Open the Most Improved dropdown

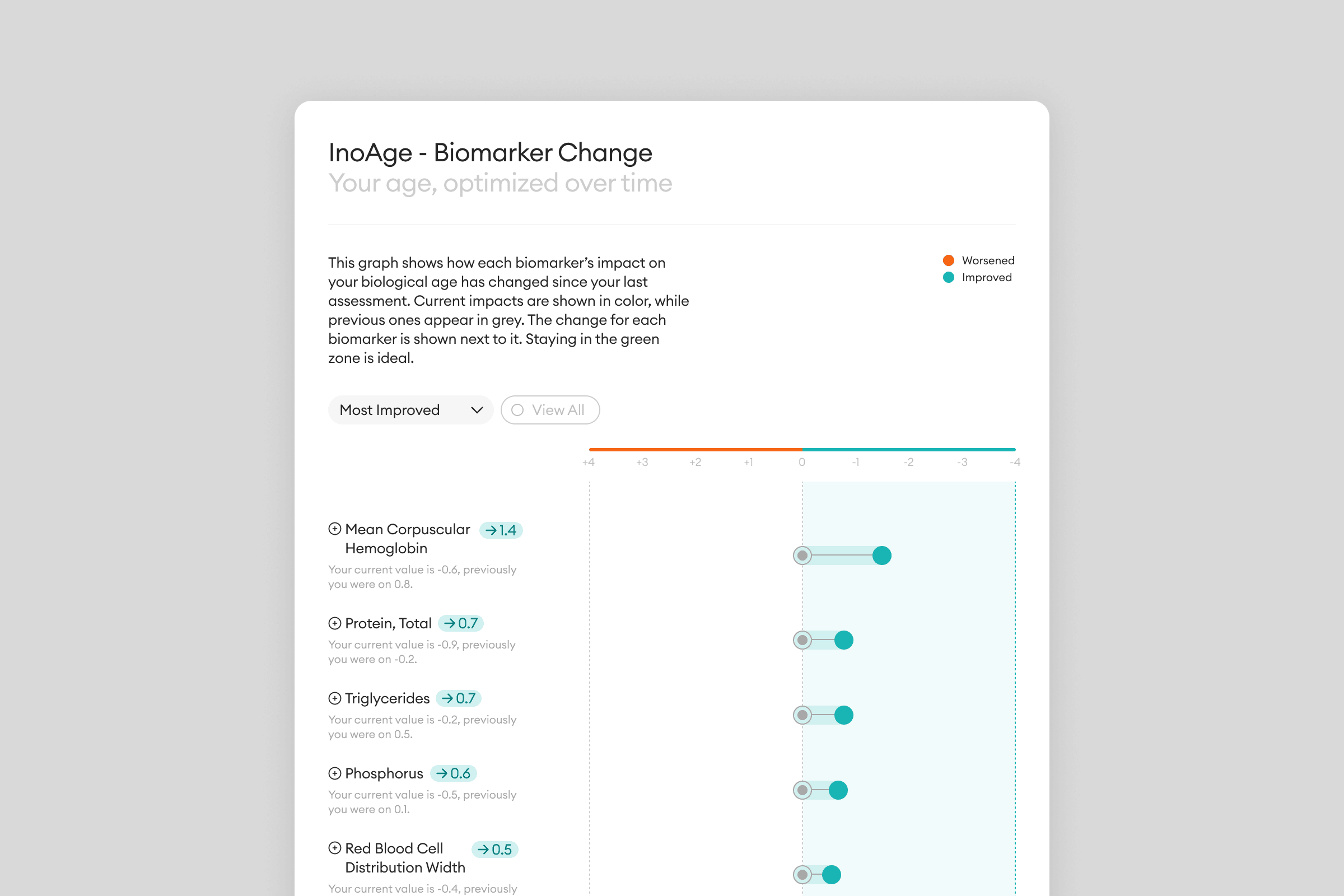(410, 410)
